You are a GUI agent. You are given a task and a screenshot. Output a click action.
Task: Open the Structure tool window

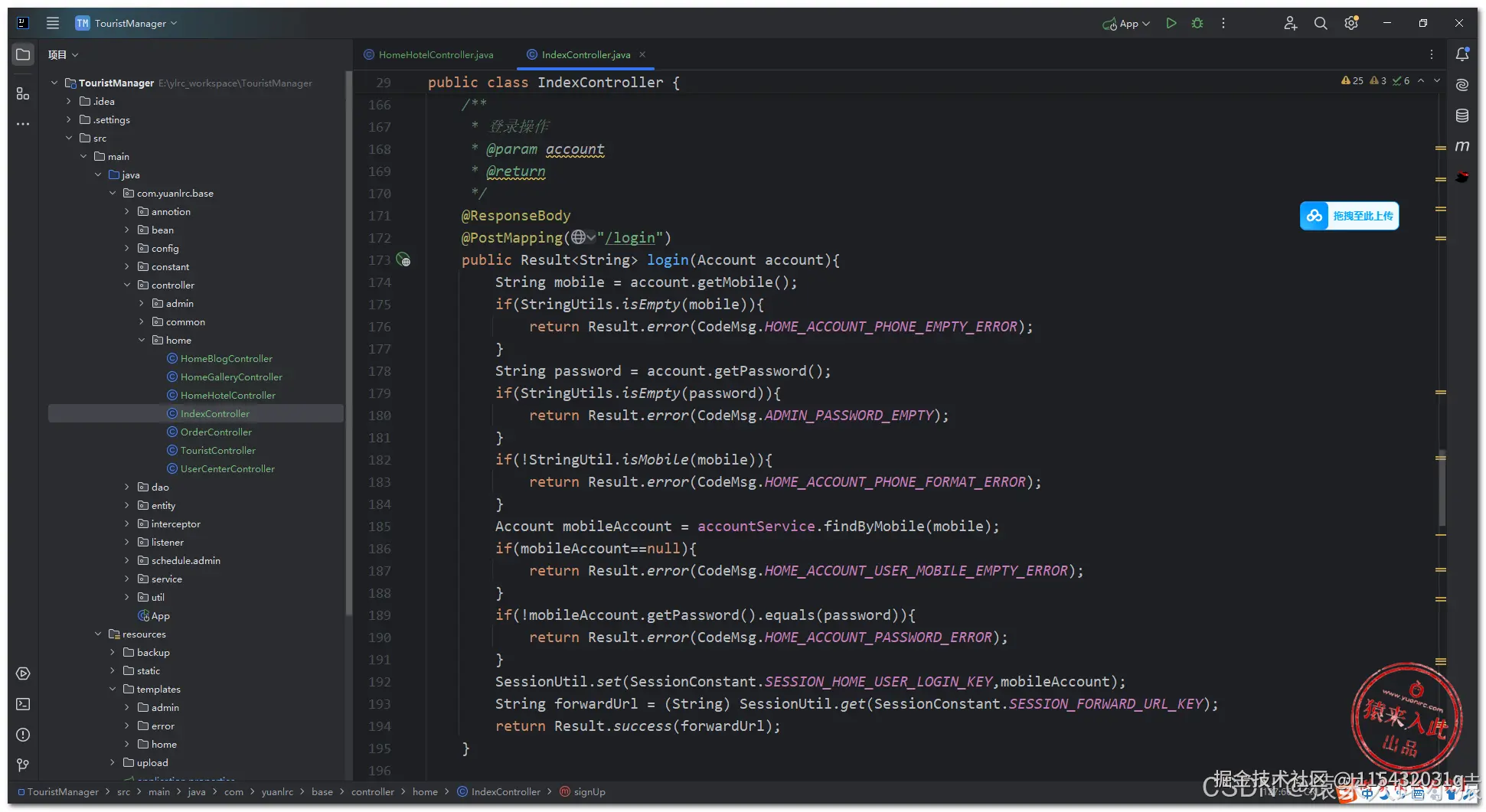point(23,93)
